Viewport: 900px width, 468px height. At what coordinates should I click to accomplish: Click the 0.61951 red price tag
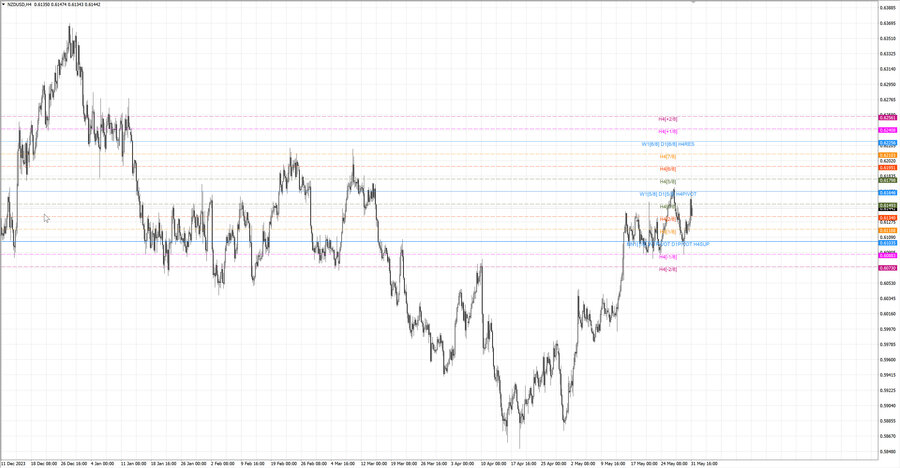[x=888, y=168]
